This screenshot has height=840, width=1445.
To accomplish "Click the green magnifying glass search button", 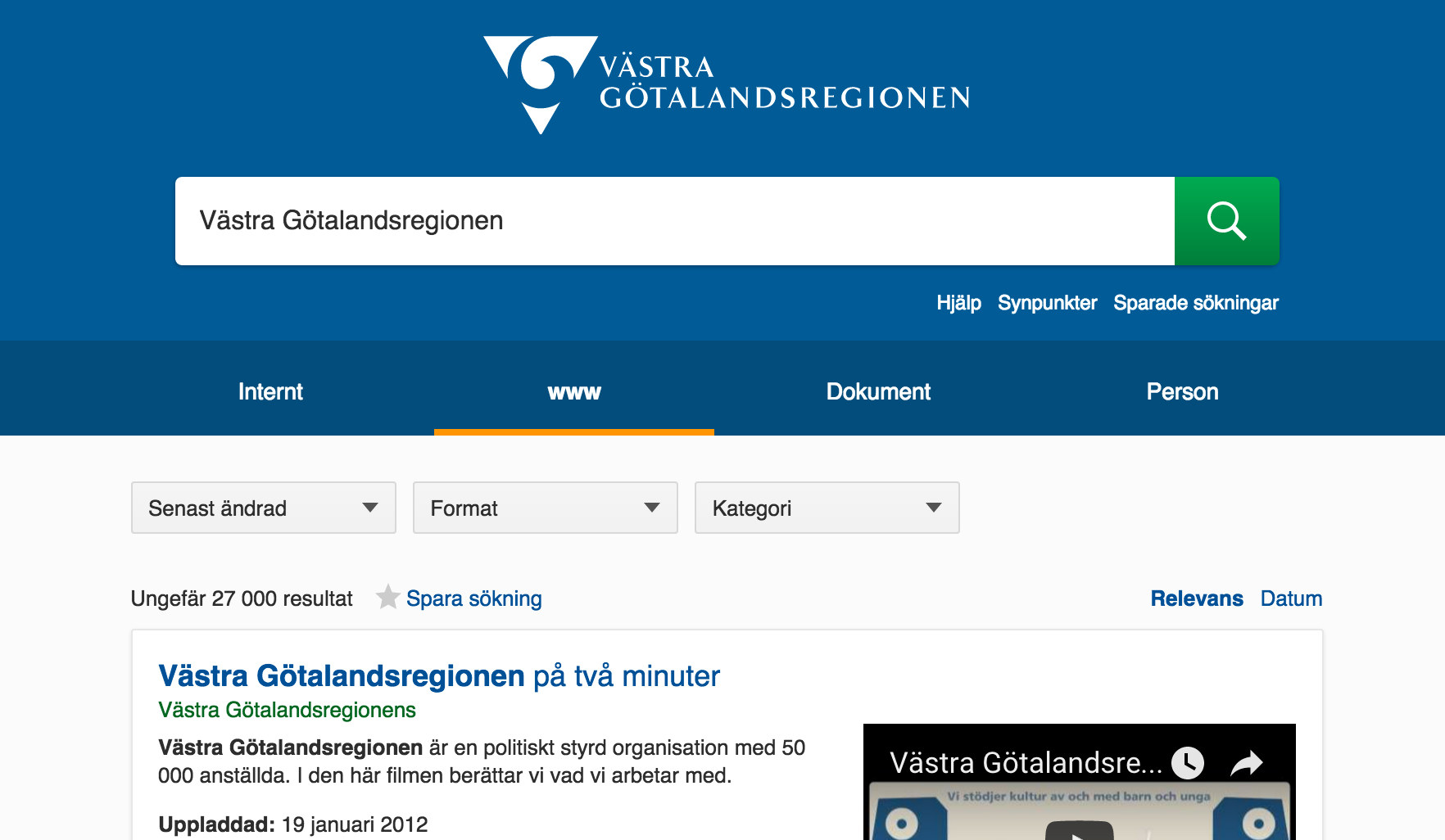I will click(1226, 221).
